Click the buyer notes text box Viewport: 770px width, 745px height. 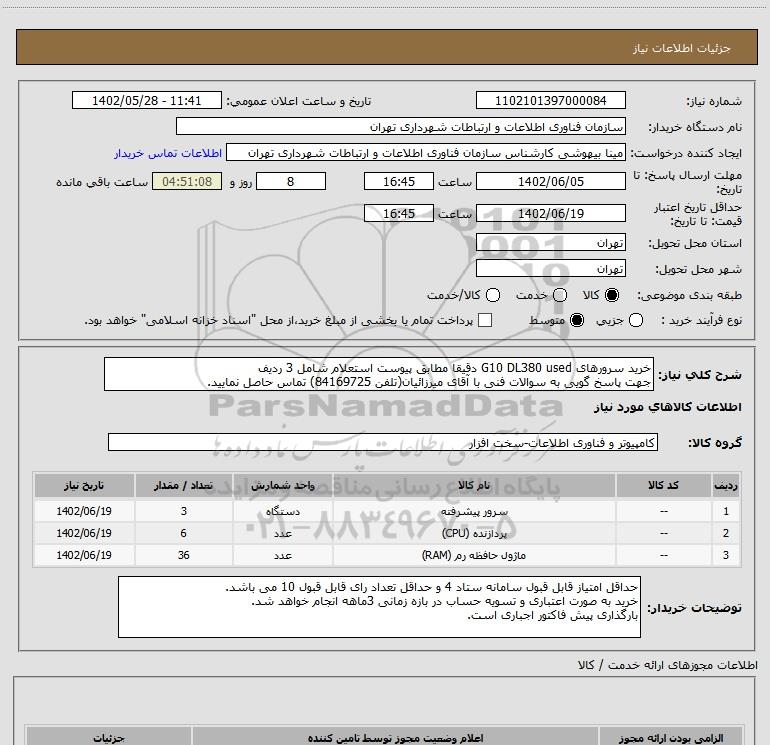(379, 607)
